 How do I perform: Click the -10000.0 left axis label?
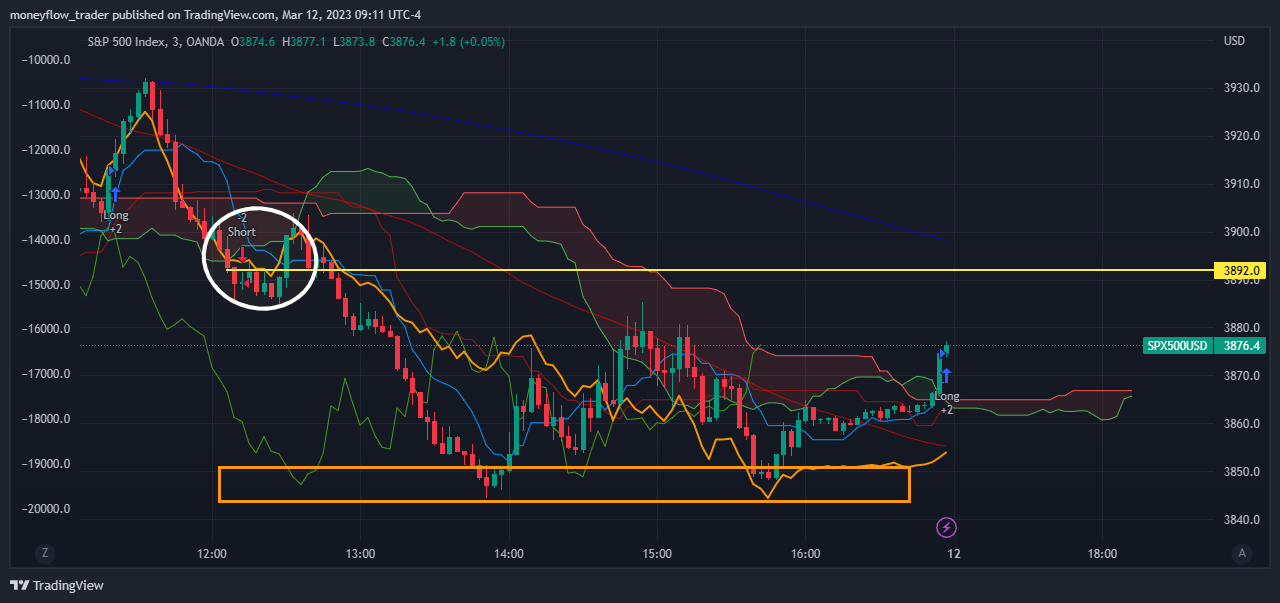click(45, 60)
